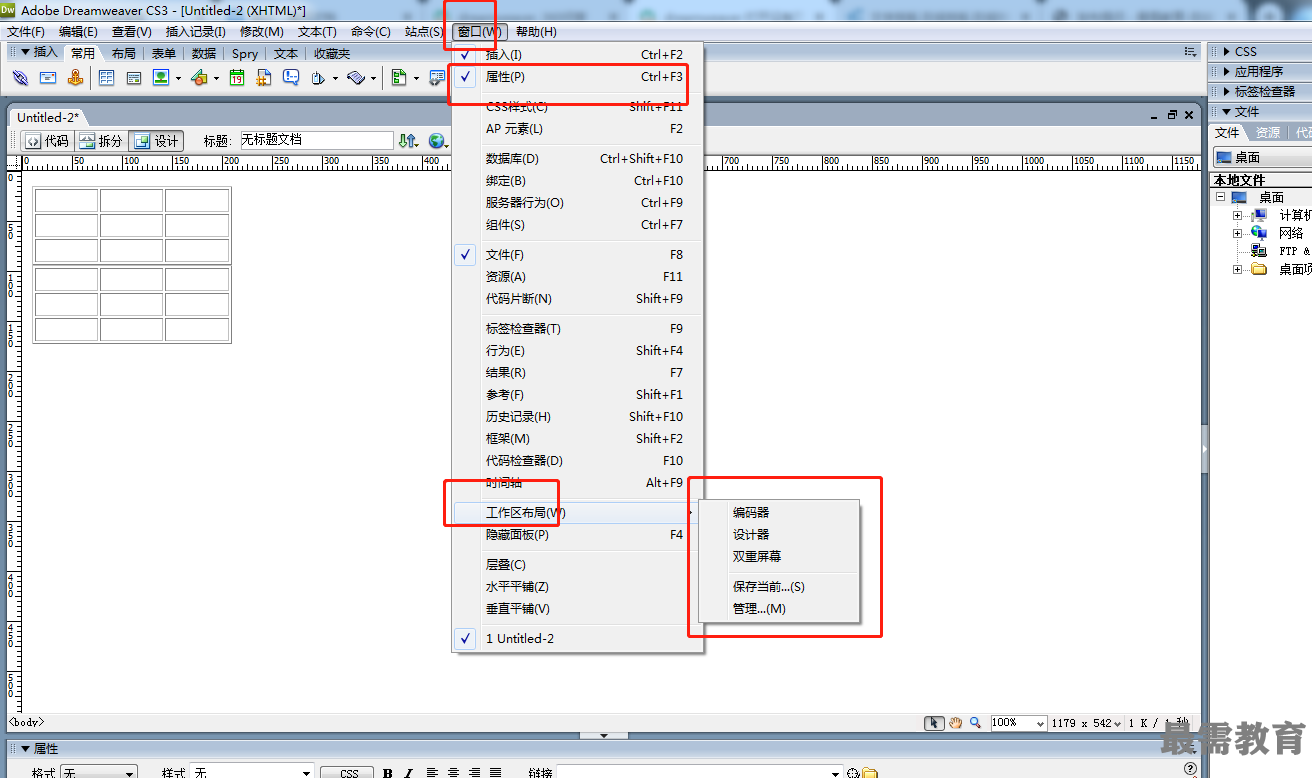The width and height of the screenshot is (1312, 778).
Task: Click the align left icon in Properties
Action: click(x=432, y=773)
